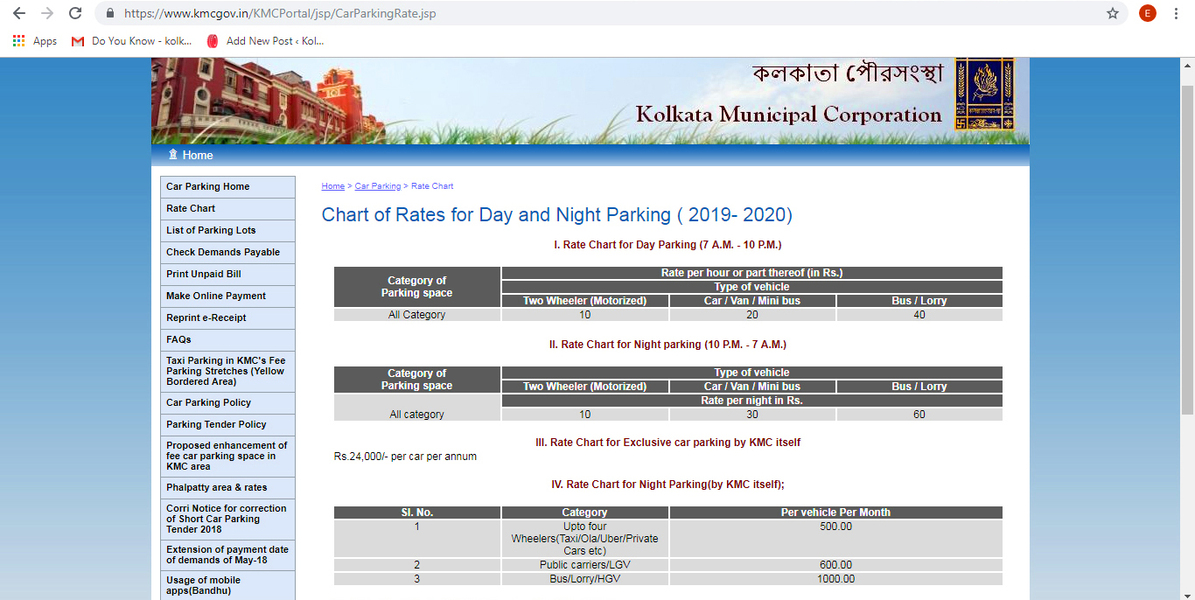Click the browser forward arrow
This screenshot has width=1195, height=600.
click(46, 14)
